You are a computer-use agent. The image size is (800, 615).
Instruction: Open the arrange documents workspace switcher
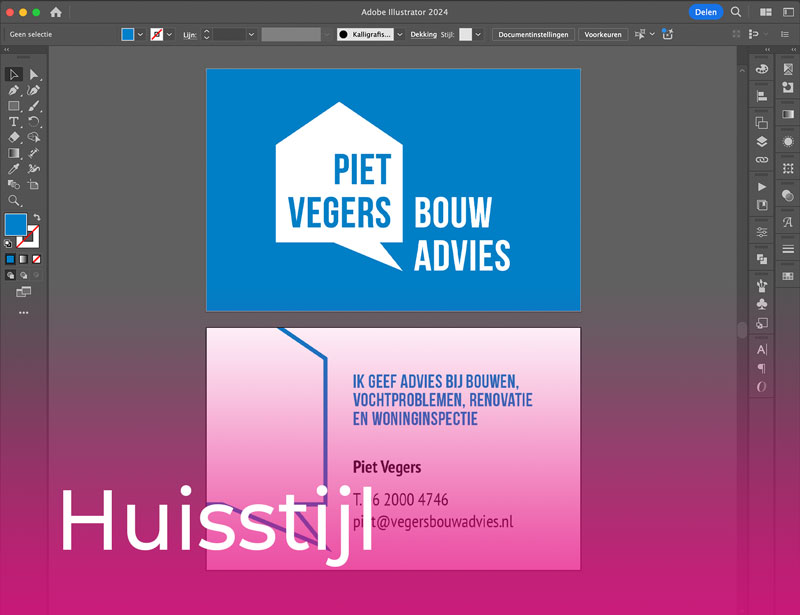click(766, 12)
